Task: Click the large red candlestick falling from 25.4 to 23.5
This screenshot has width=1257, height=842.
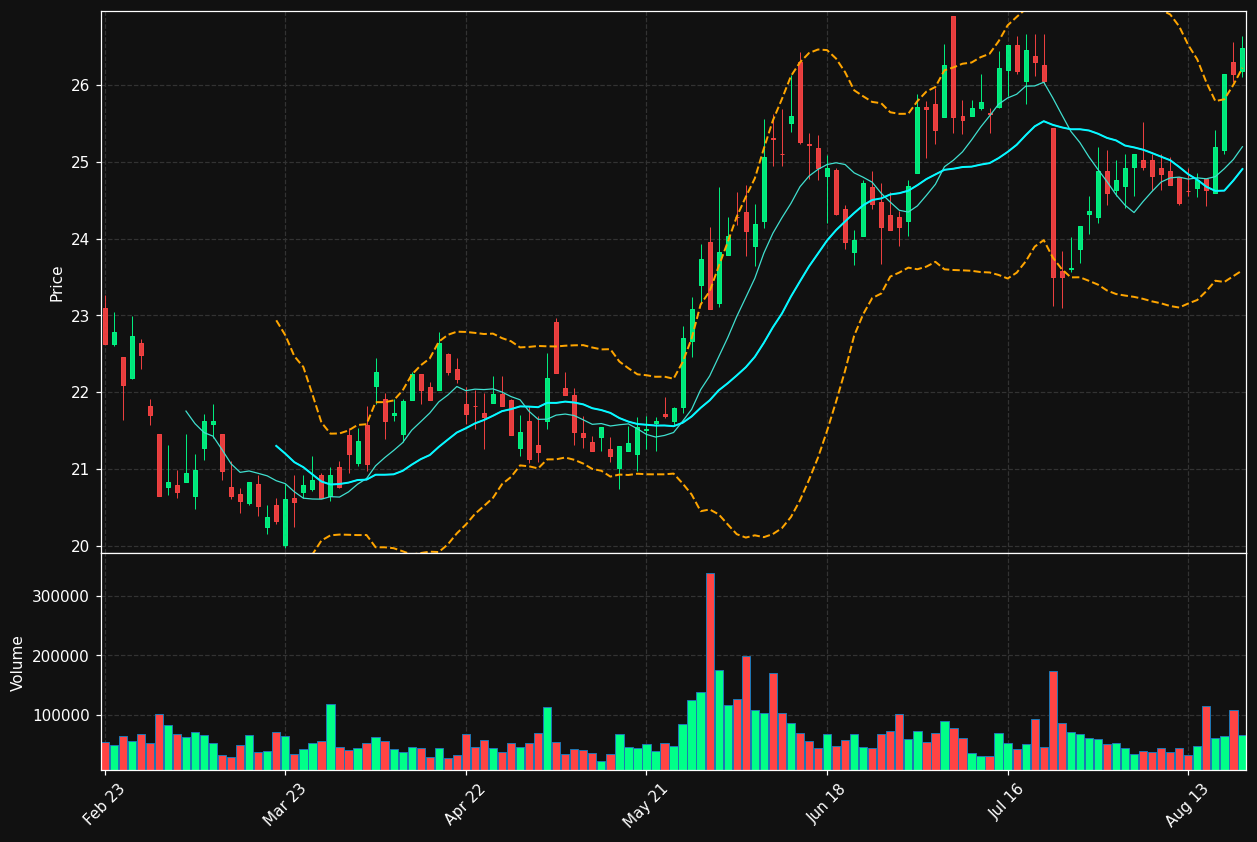Action: (1053, 203)
